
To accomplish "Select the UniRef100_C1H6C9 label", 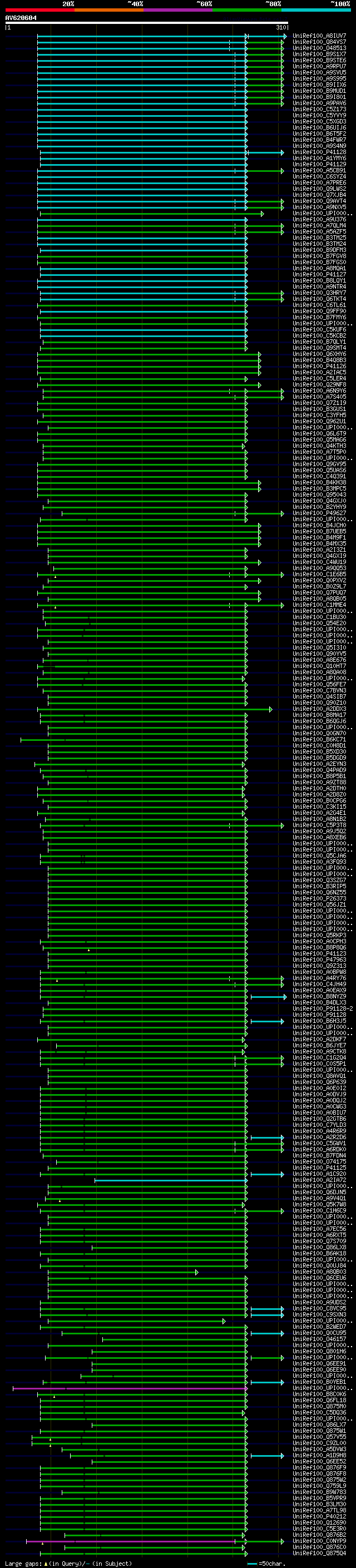I will 319,1211.
